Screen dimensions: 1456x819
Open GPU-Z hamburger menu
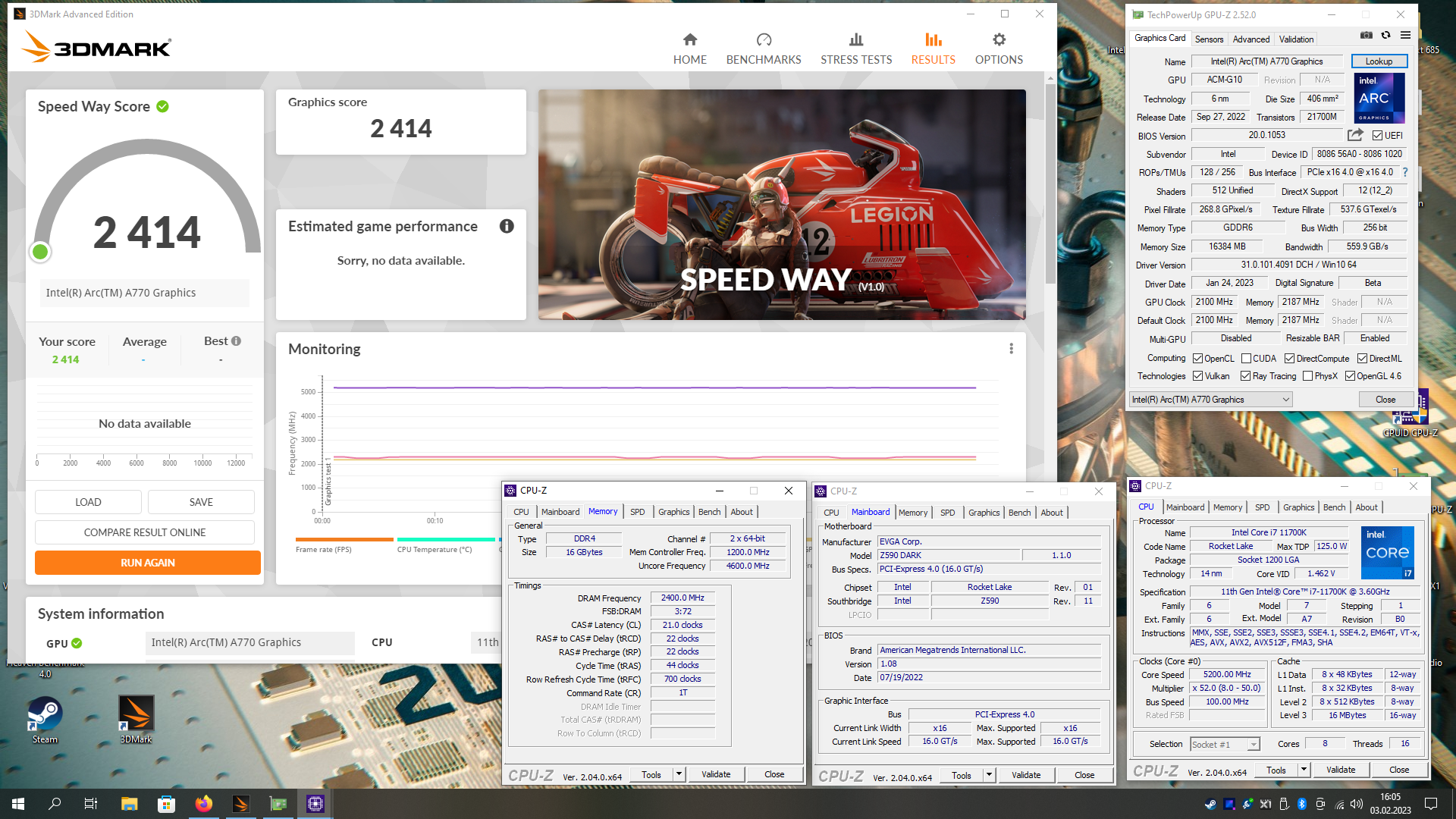tap(1405, 36)
